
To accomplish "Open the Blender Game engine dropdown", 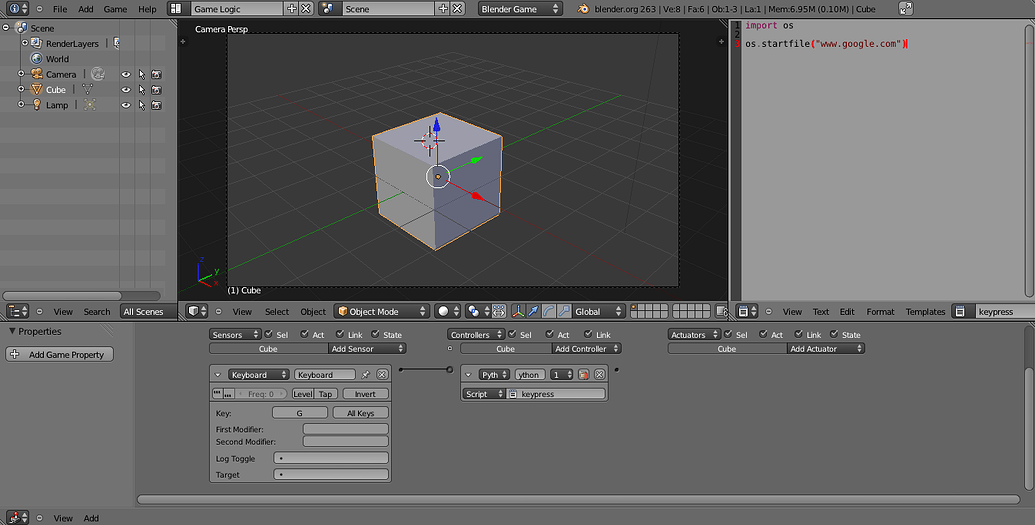I will pos(519,9).
